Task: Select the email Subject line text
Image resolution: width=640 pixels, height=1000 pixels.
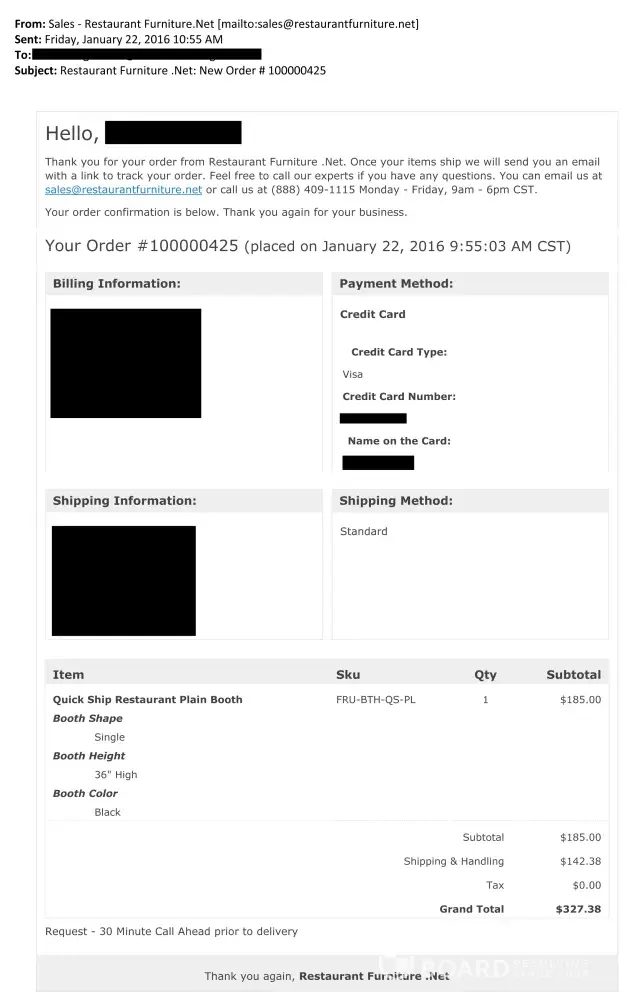Action: pyautogui.click(x=192, y=70)
